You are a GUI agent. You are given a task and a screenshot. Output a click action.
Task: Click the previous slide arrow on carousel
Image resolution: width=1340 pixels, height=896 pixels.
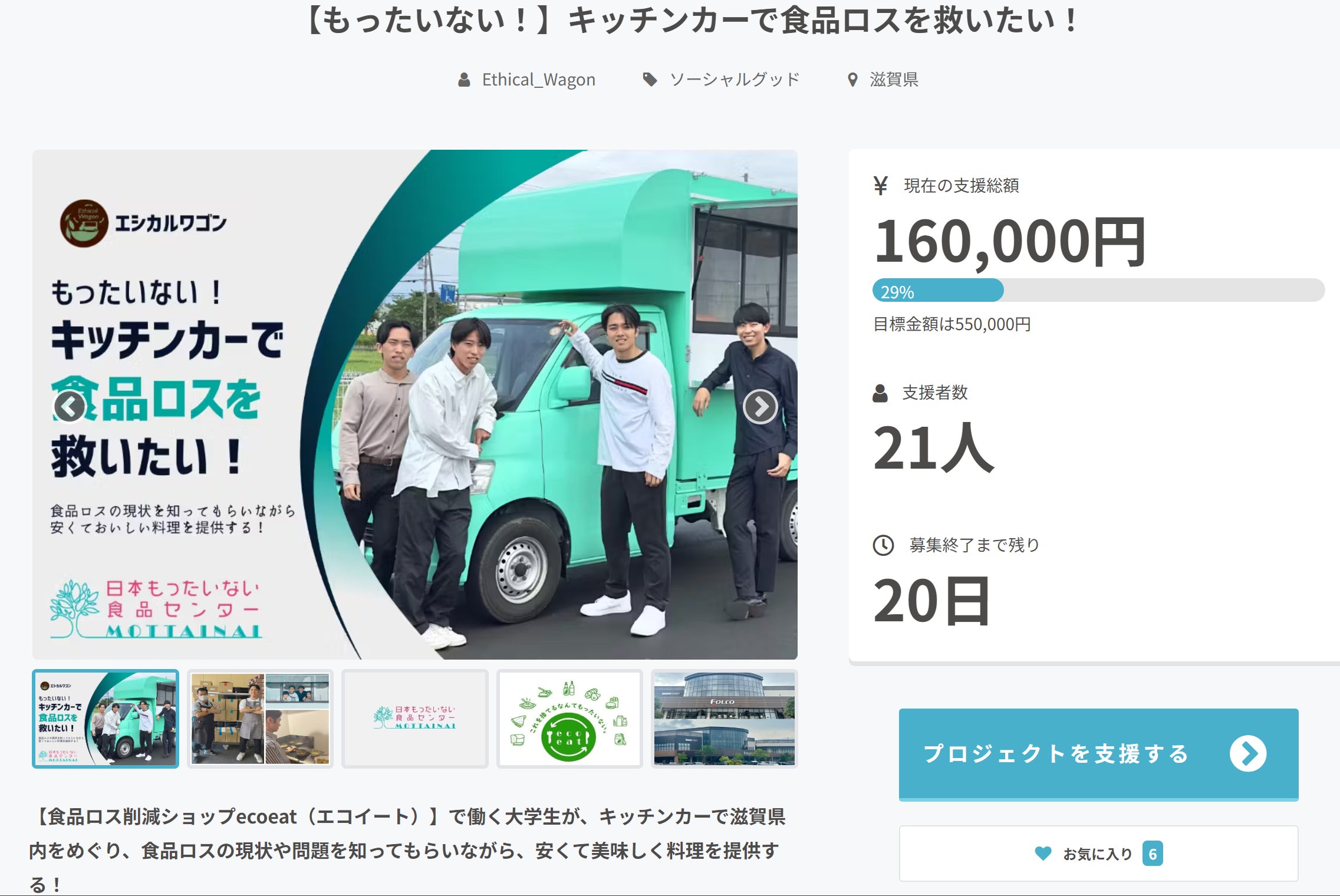pos(70,407)
